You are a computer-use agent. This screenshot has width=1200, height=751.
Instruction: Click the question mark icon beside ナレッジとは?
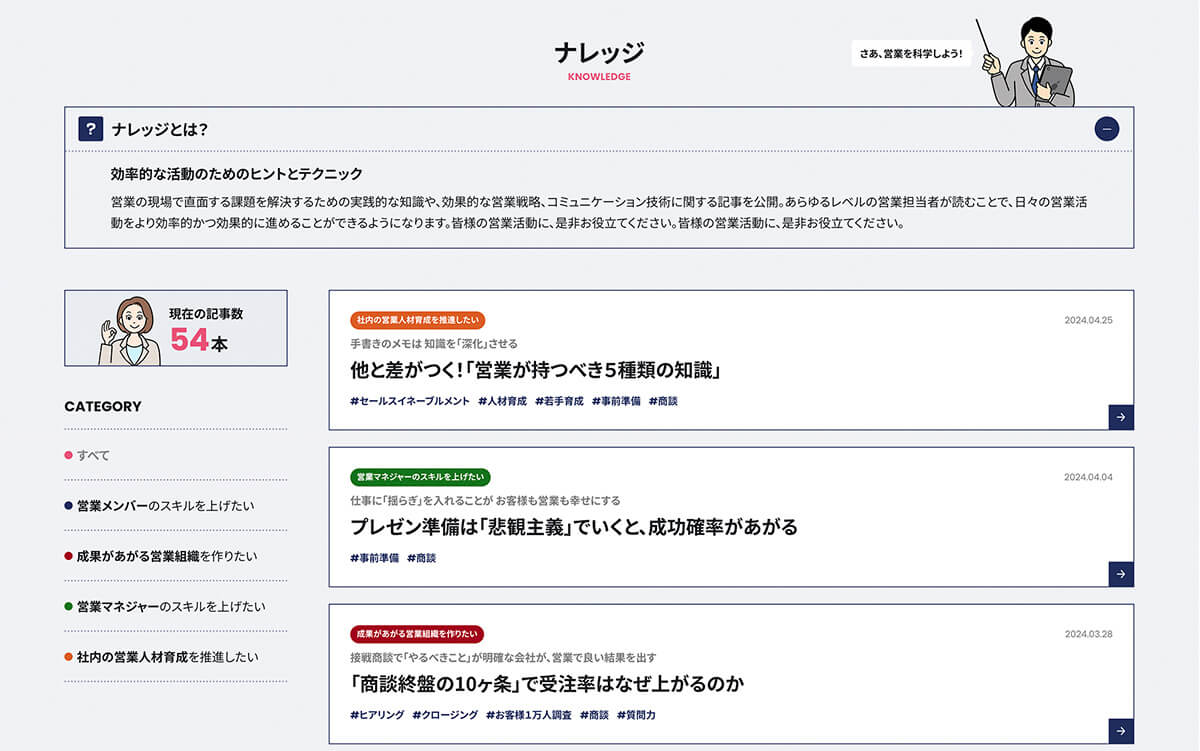coord(91,129)
